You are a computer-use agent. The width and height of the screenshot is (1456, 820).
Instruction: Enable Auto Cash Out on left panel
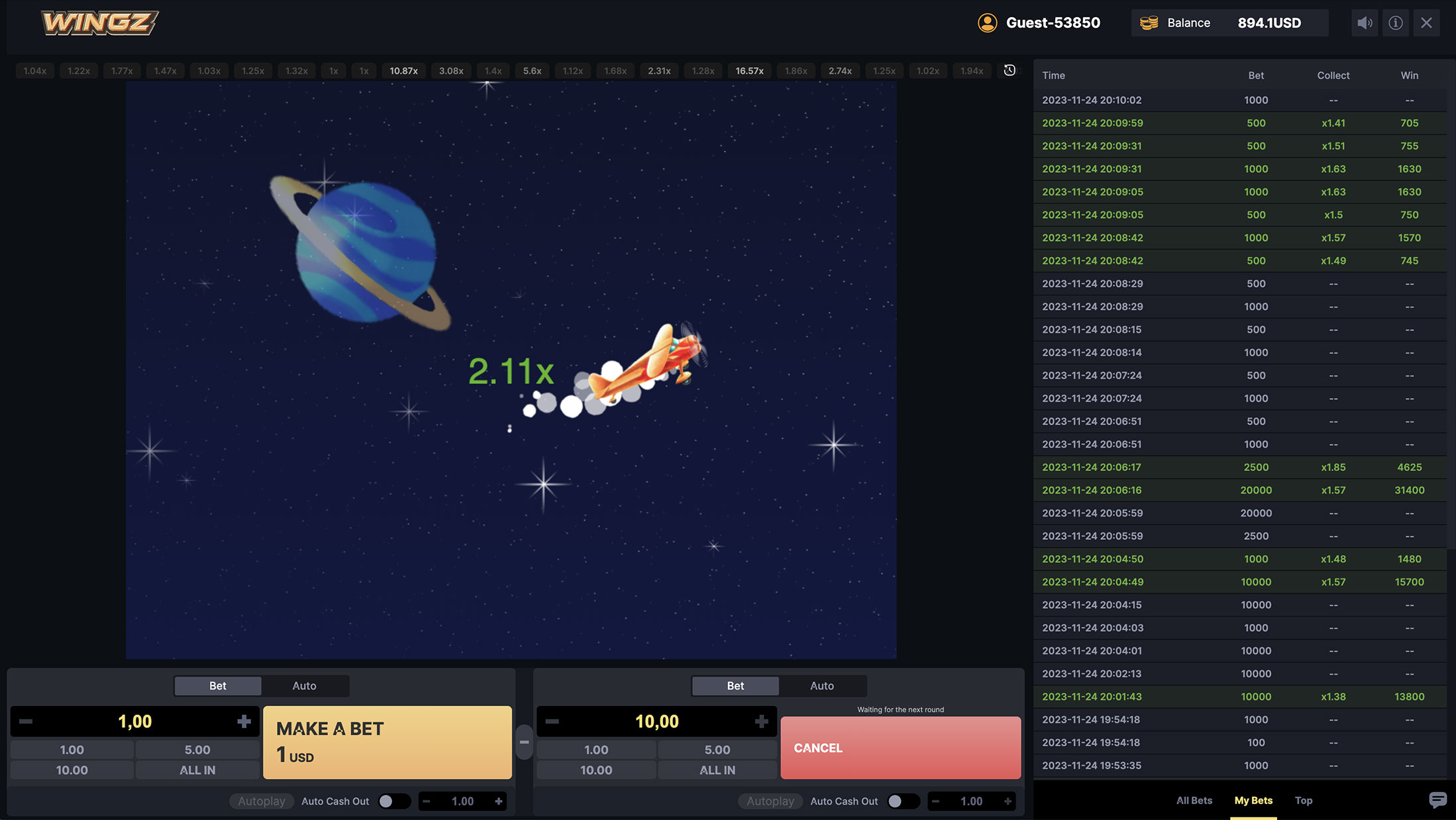click(393, 801)
